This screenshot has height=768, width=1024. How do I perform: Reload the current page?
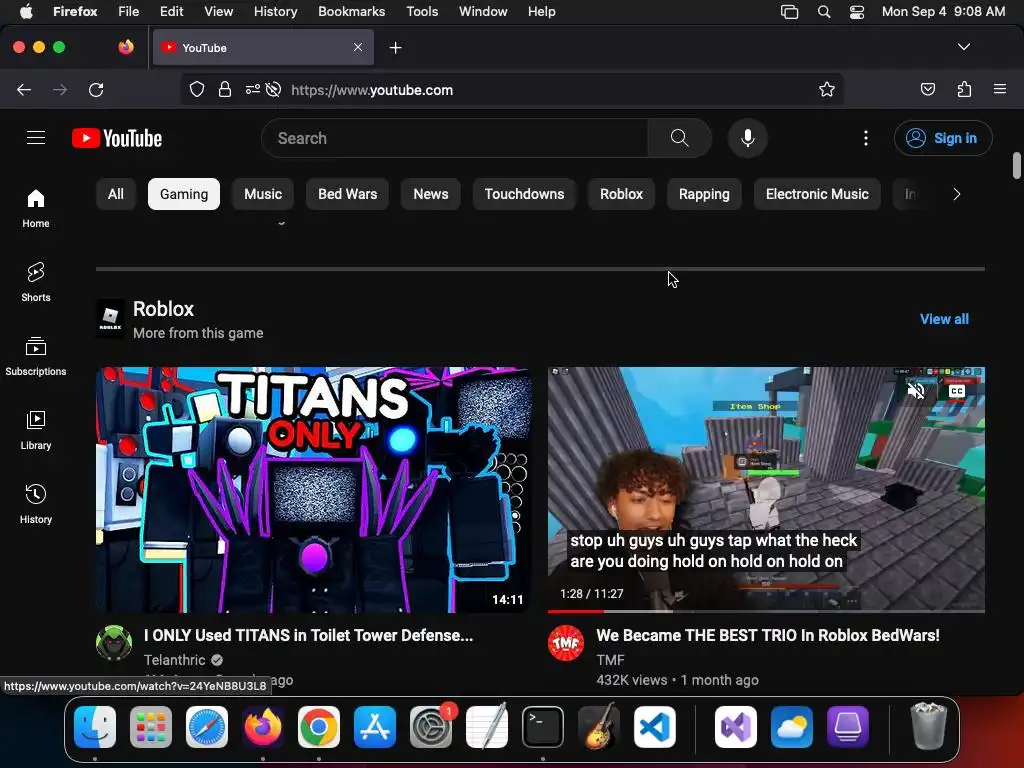click(96, 89)
